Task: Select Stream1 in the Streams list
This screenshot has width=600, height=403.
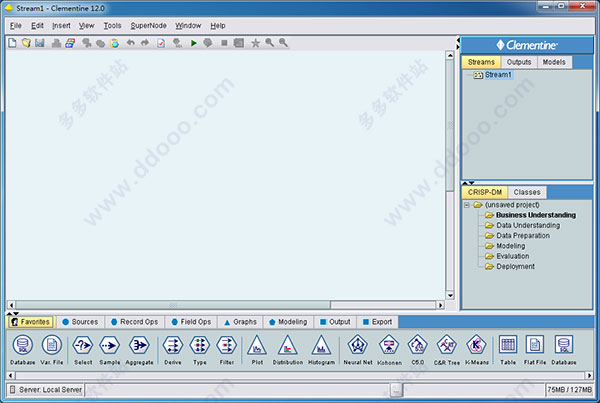Action: click(x=493, y=75)
